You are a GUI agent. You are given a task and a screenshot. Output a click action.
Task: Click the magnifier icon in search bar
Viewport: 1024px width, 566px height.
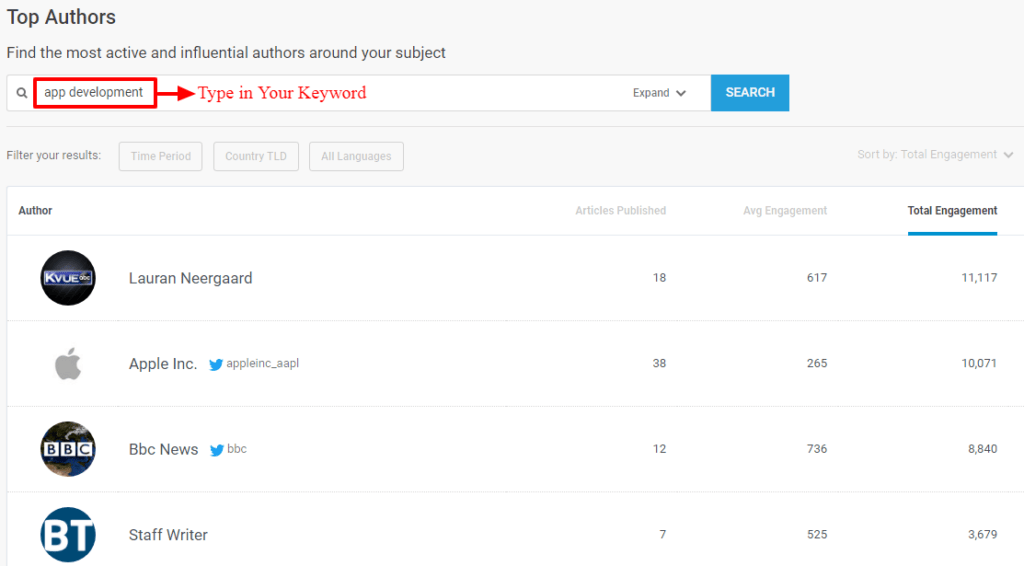point(22,93)
